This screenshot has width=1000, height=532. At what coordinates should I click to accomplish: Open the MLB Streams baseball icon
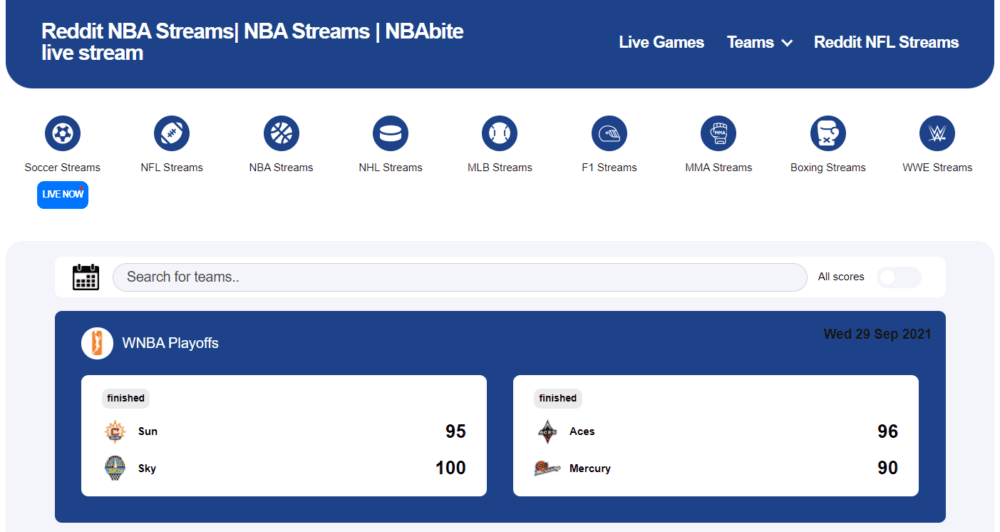[x=499, y=133]
